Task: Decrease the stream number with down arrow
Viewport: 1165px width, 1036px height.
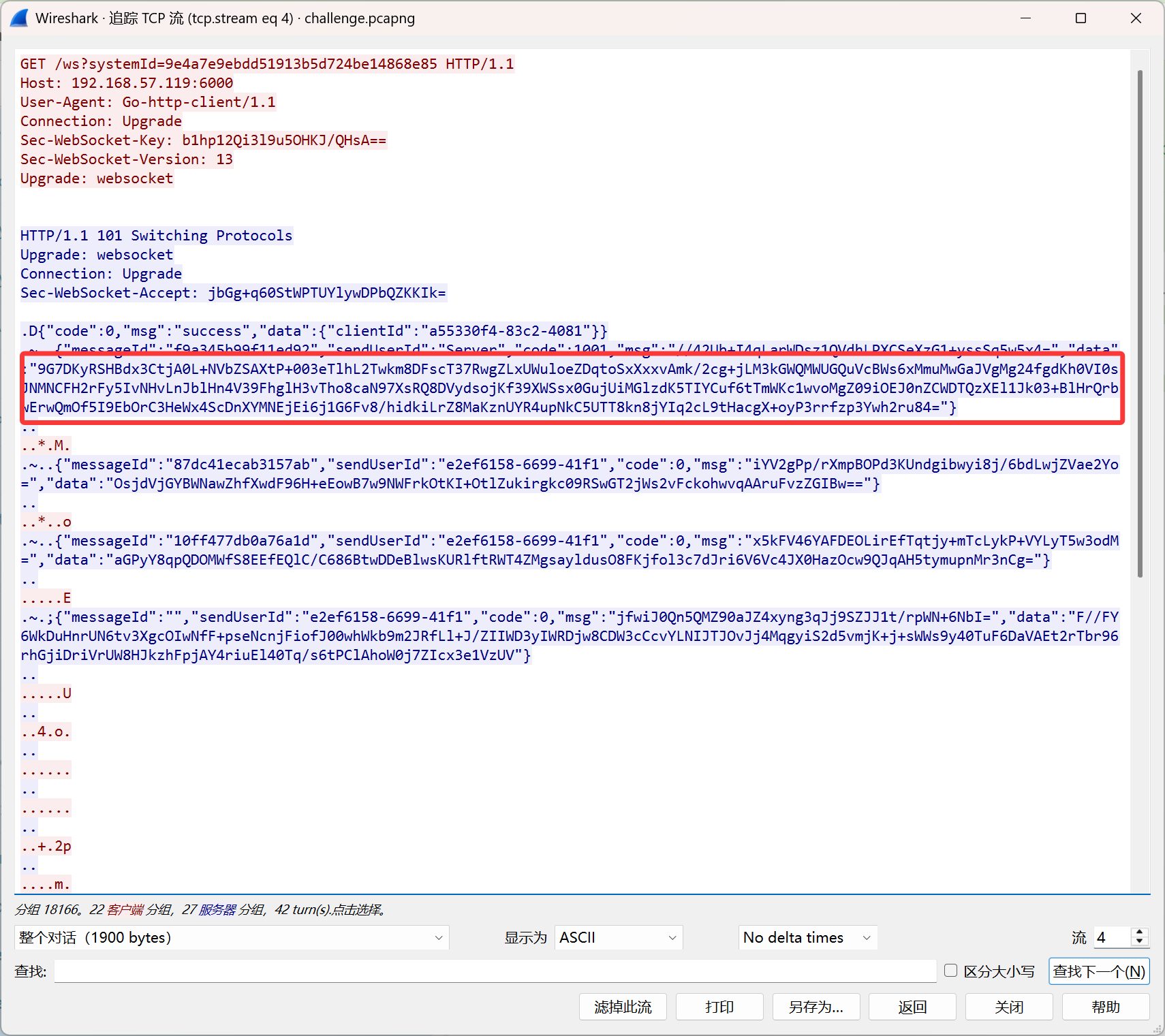Action: [x=1139, y=942]
